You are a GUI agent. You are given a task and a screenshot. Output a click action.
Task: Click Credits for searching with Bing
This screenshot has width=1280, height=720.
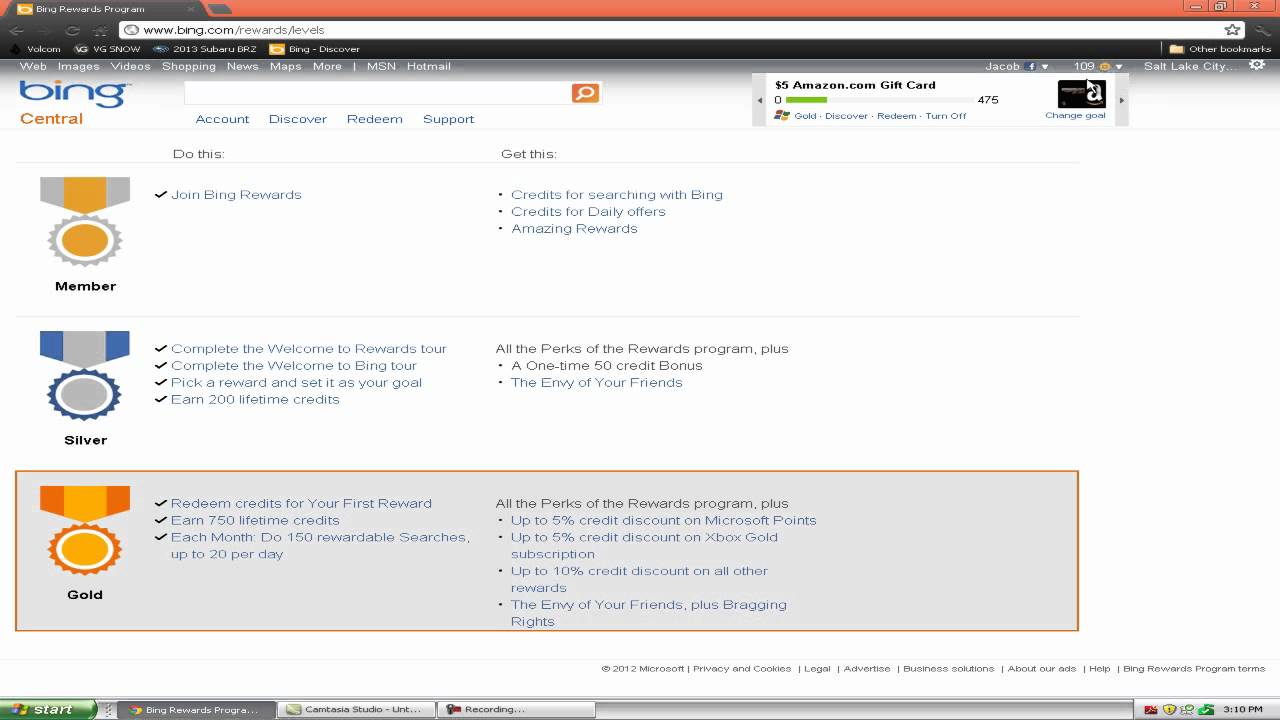pos(617,195)
